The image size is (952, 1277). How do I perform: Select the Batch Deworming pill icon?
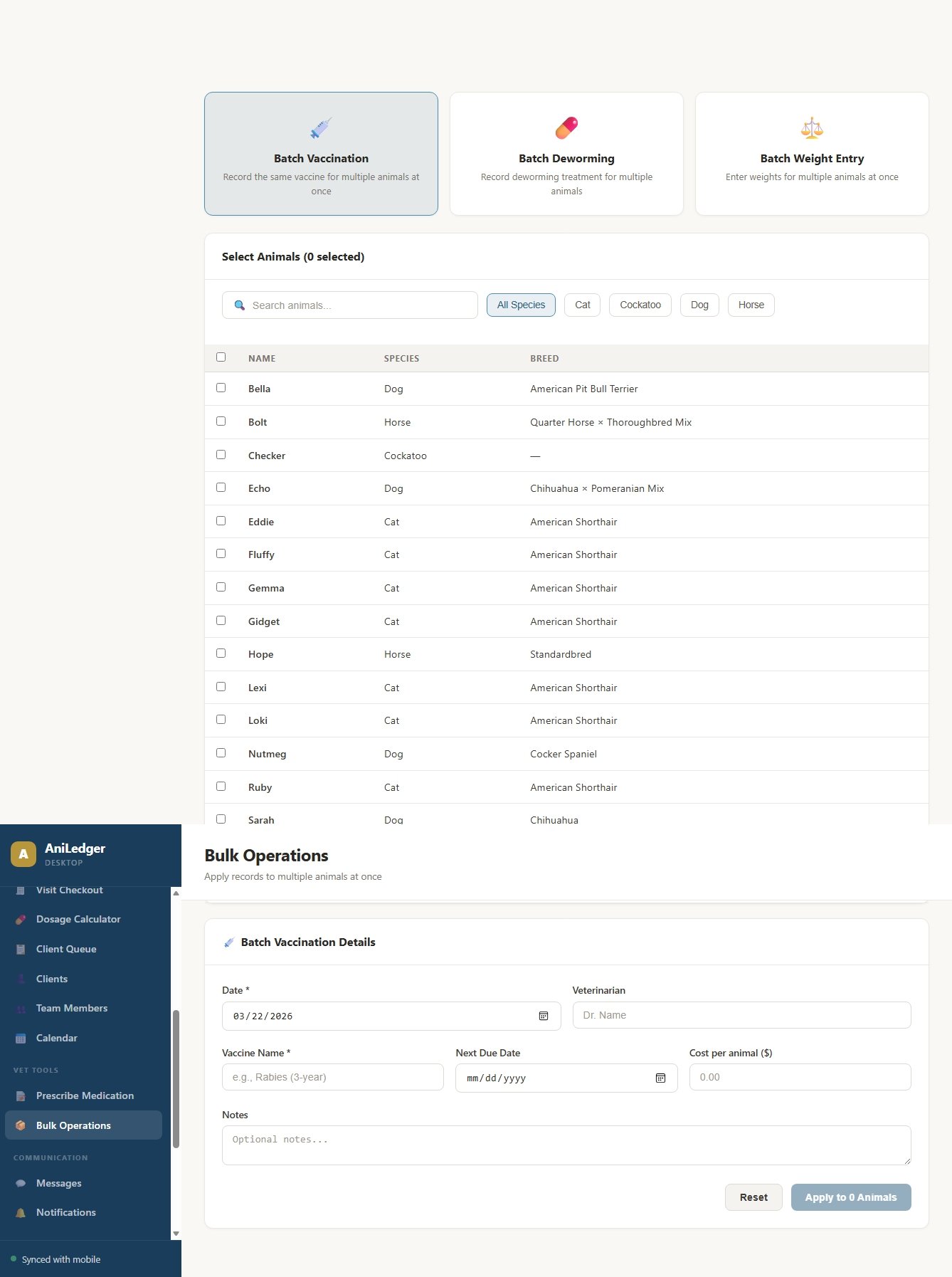pos(566,128)
